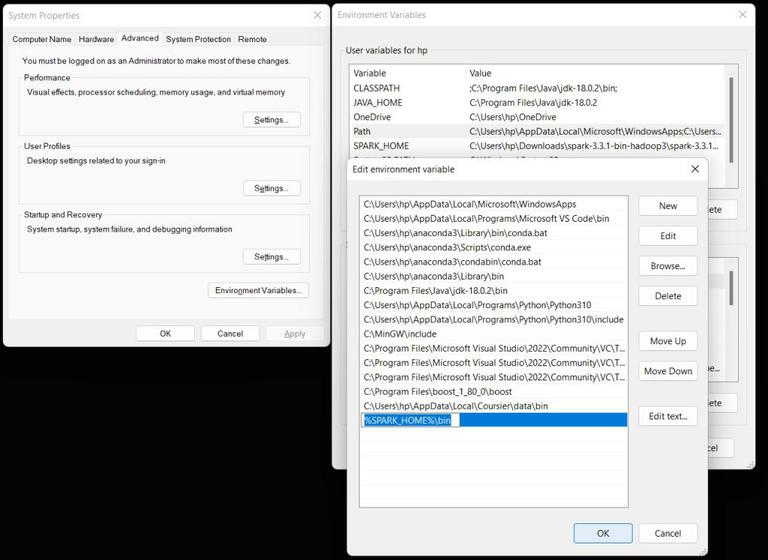Screen dimensions: 768x560
Task: Select the Microsoft VS Code\bin path entry
Action: coord(494,219)
